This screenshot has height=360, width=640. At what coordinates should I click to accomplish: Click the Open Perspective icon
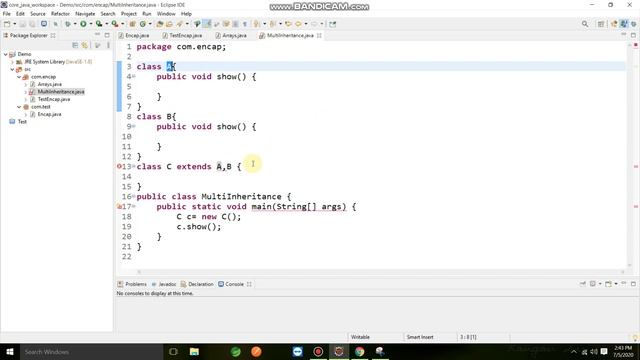pyautogui.click(x=601, y=24)
